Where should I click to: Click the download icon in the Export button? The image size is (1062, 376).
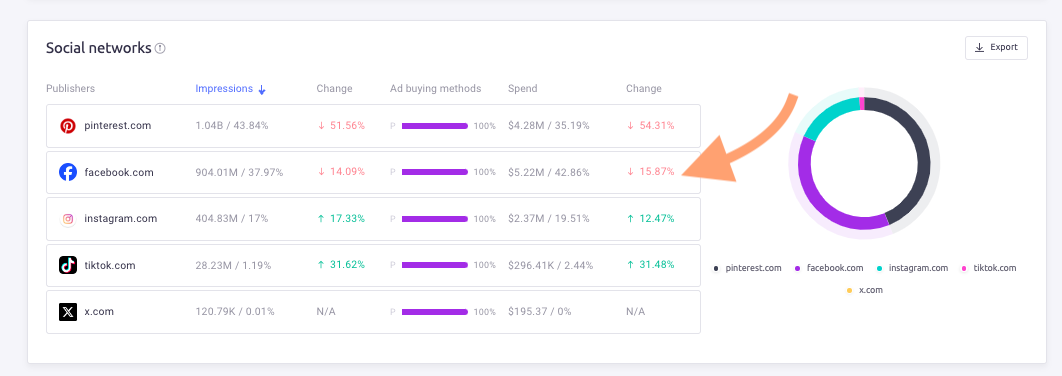979,48
